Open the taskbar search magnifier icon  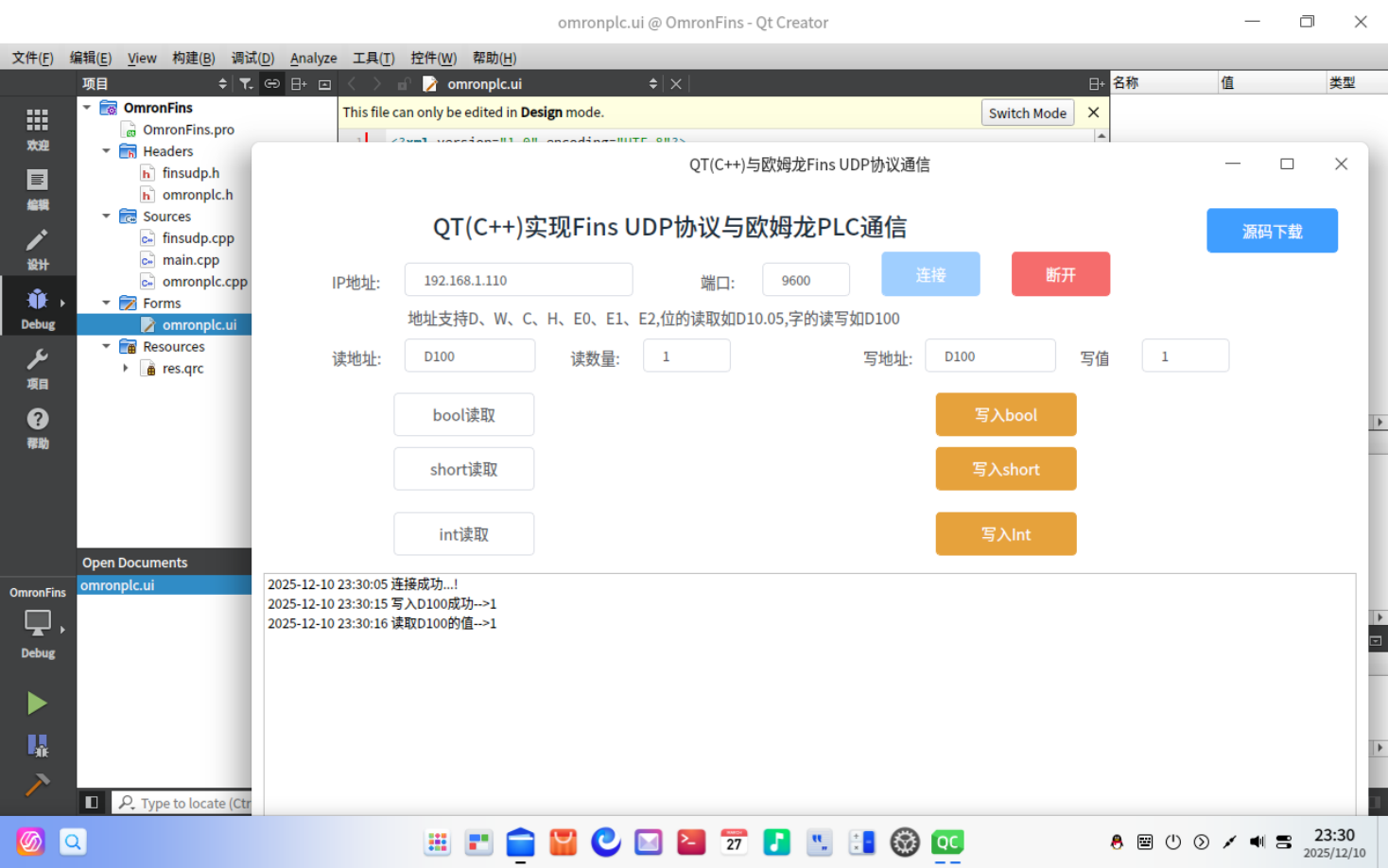click(73, 842)
